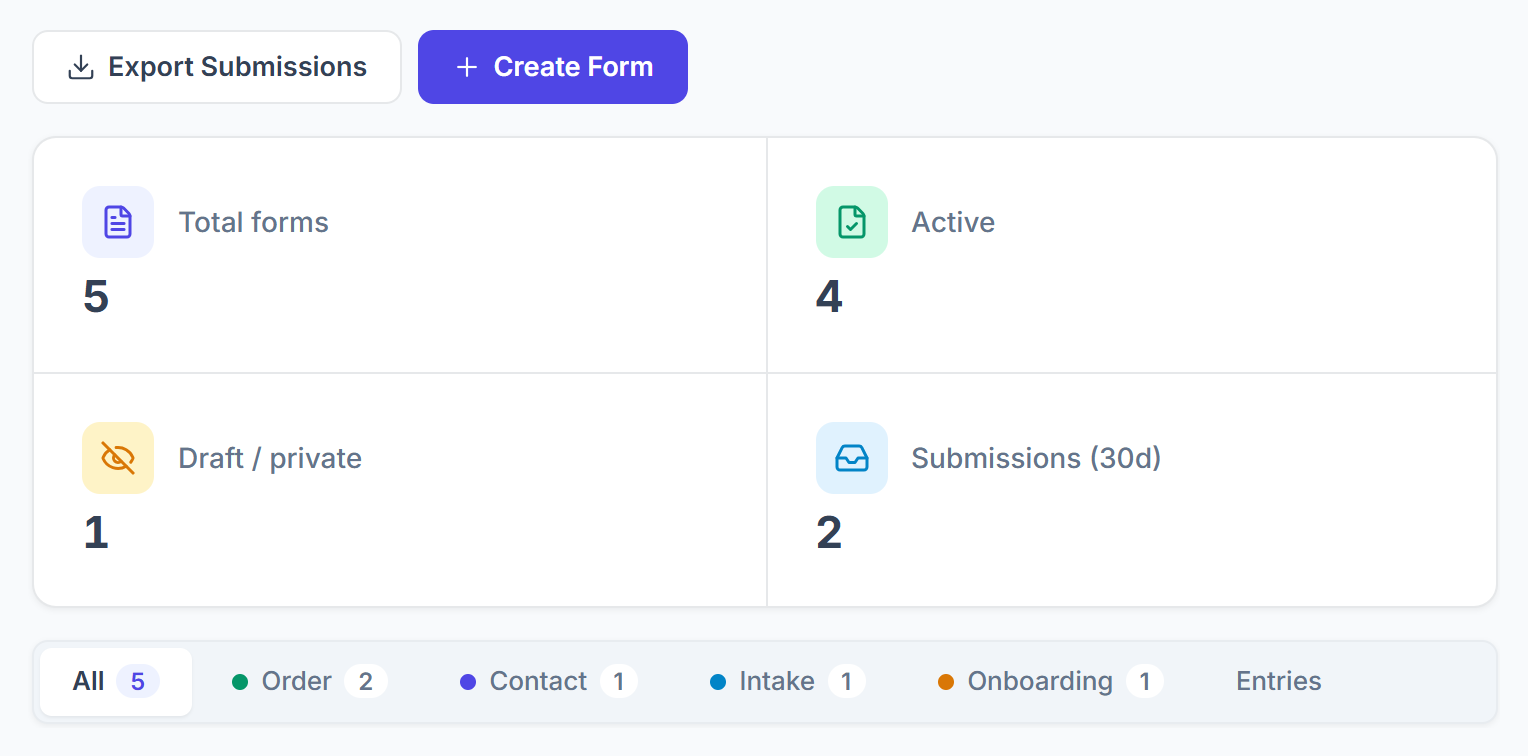1528x756 pixels.
Task: Select the Contact tab
Action: pos(549,682)
